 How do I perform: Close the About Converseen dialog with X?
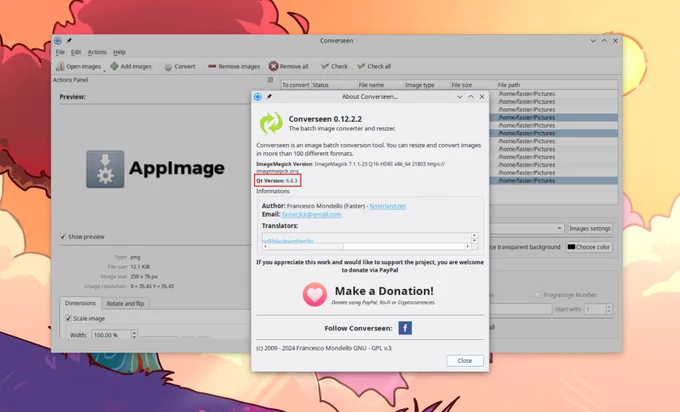(x=482, y=97)
